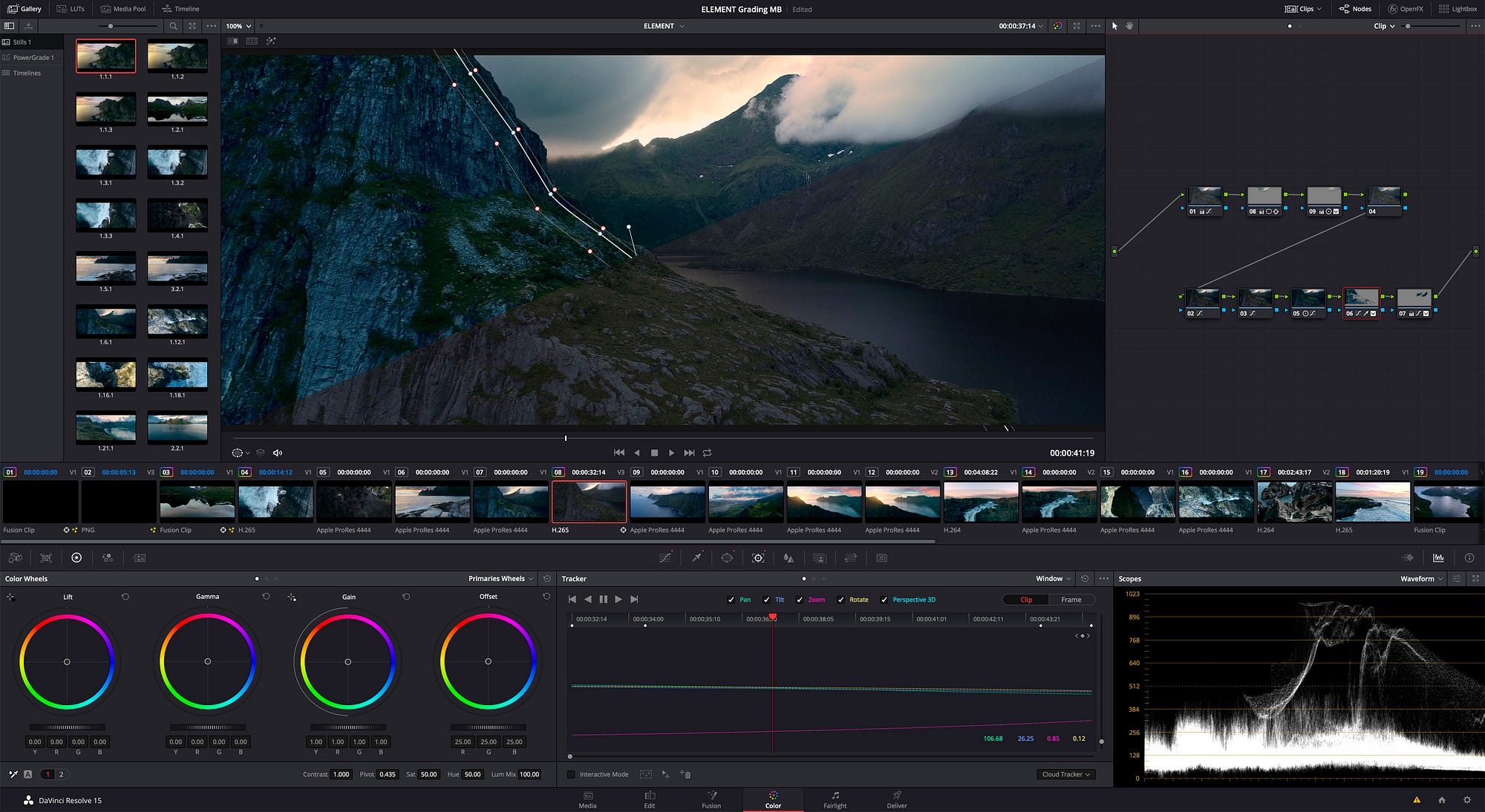Enable Interactive Mode checkbox
Image resolution: width=1485 pixels, height=812 pixels.
[571, 774]
